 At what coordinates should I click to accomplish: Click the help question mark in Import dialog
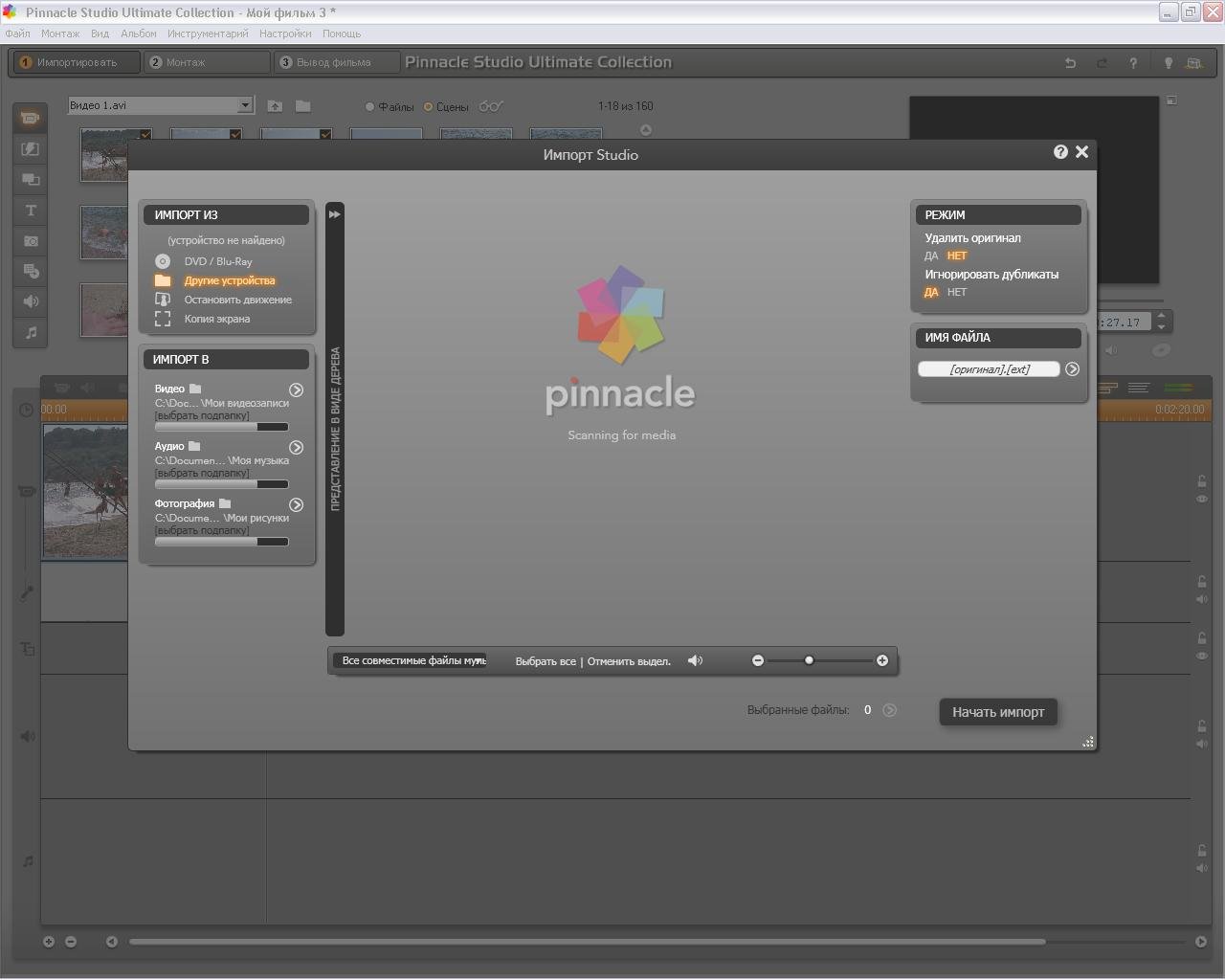coord(1060,152)
